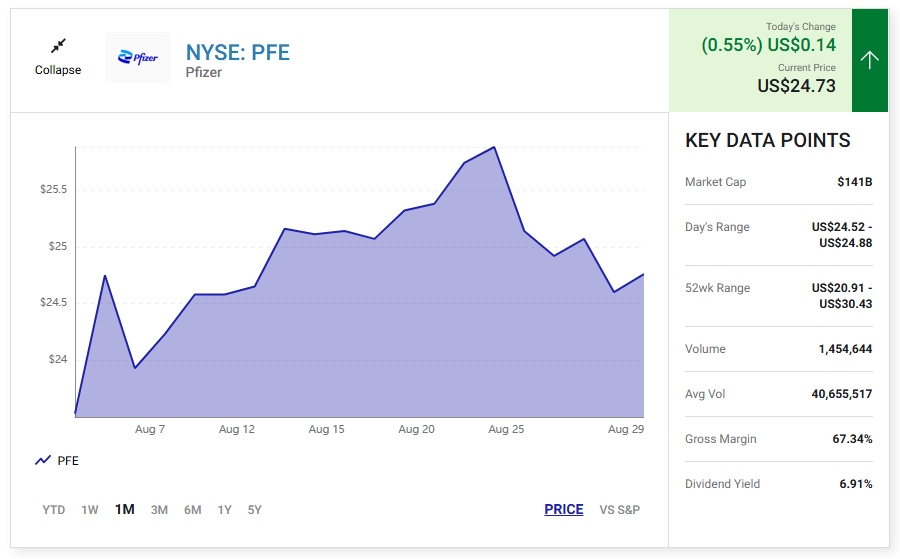
Task: Click the Pfizer company name
Action: point(204,73)
